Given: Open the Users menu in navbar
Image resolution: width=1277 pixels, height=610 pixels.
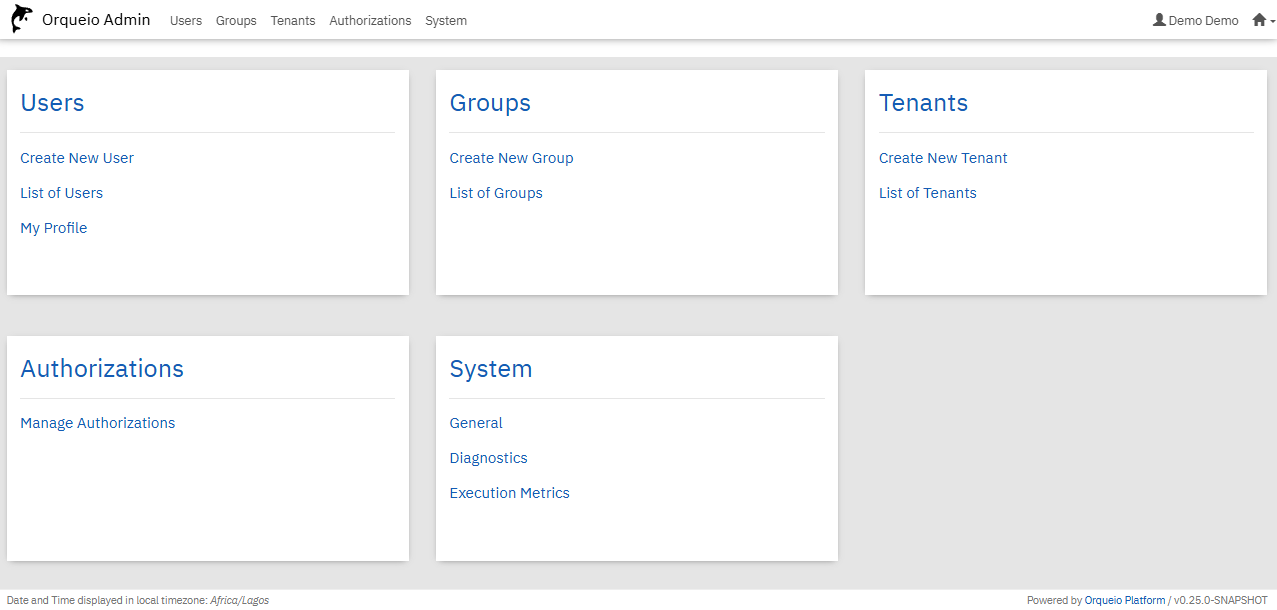Looking at the screenshot, I should click(186, 21).
